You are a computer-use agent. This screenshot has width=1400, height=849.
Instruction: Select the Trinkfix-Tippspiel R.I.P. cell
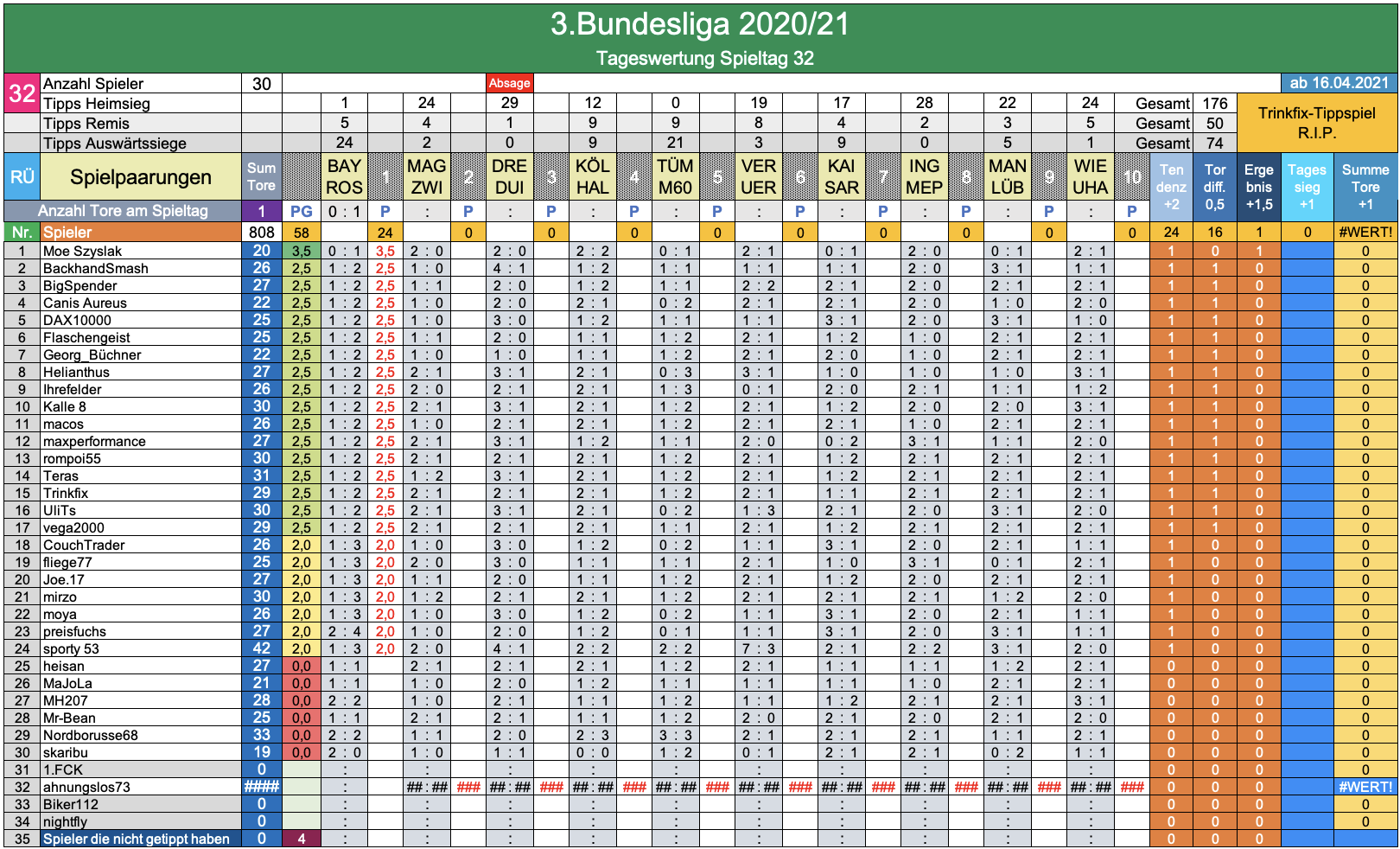click(1317, 123)
